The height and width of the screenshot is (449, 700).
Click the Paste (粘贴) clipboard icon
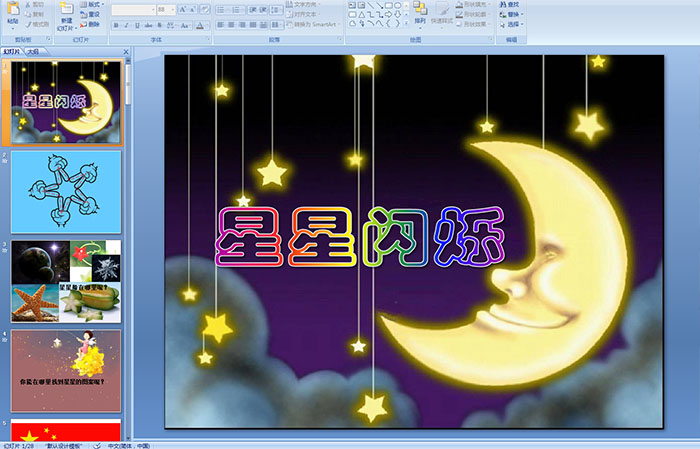click(x=13, y=8)
